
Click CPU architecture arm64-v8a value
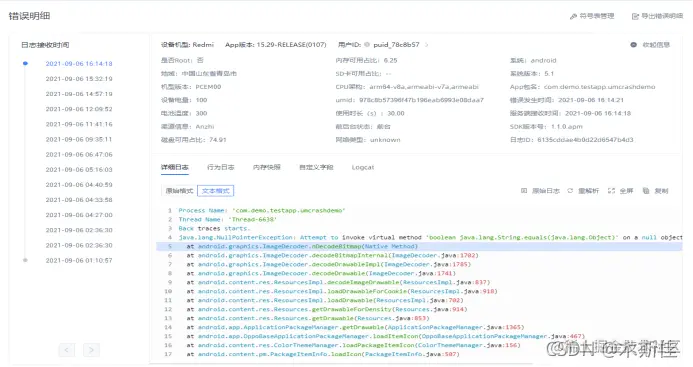point(424,87)
